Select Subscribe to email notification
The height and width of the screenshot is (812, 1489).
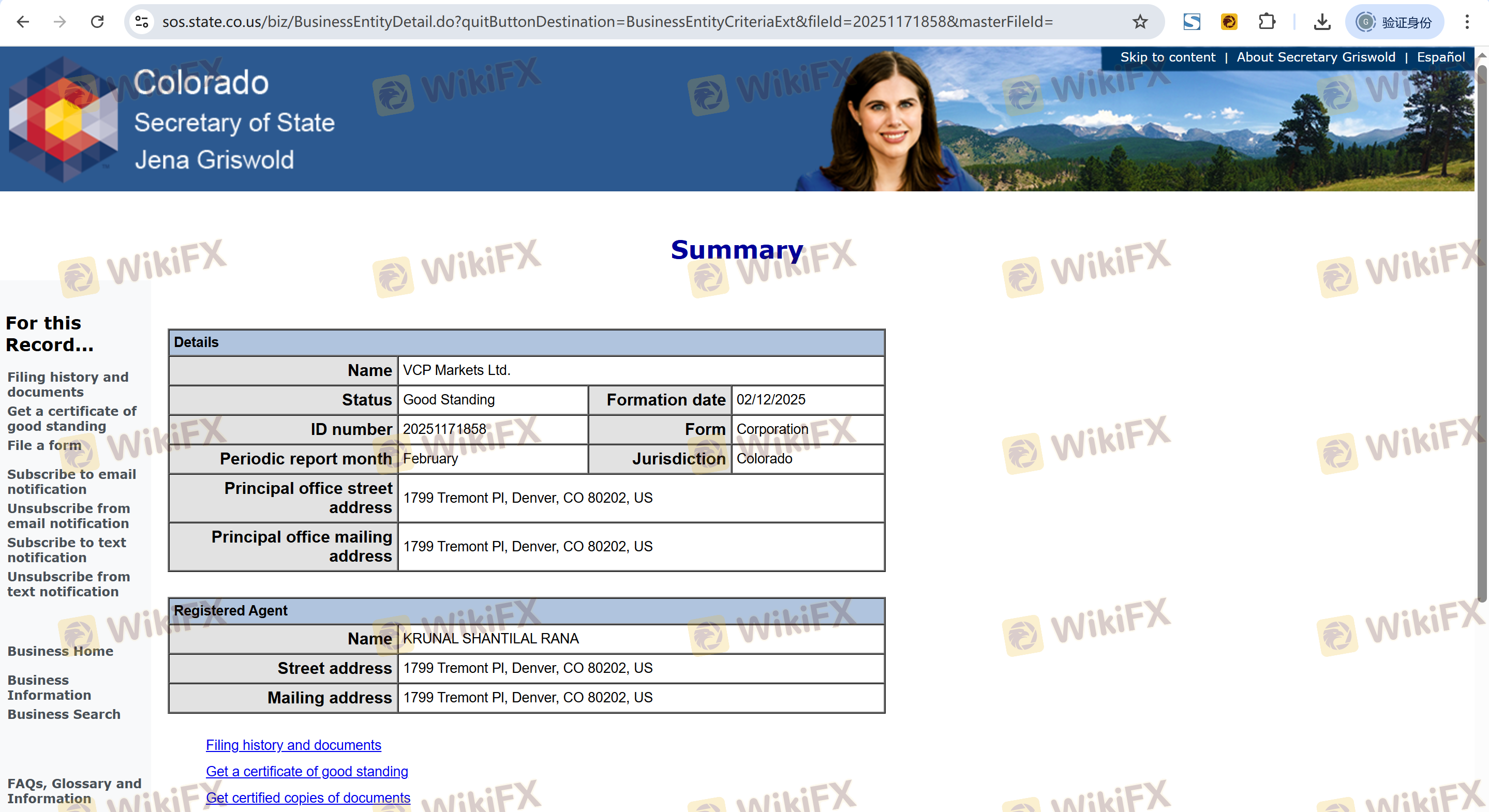coord(72,482)
